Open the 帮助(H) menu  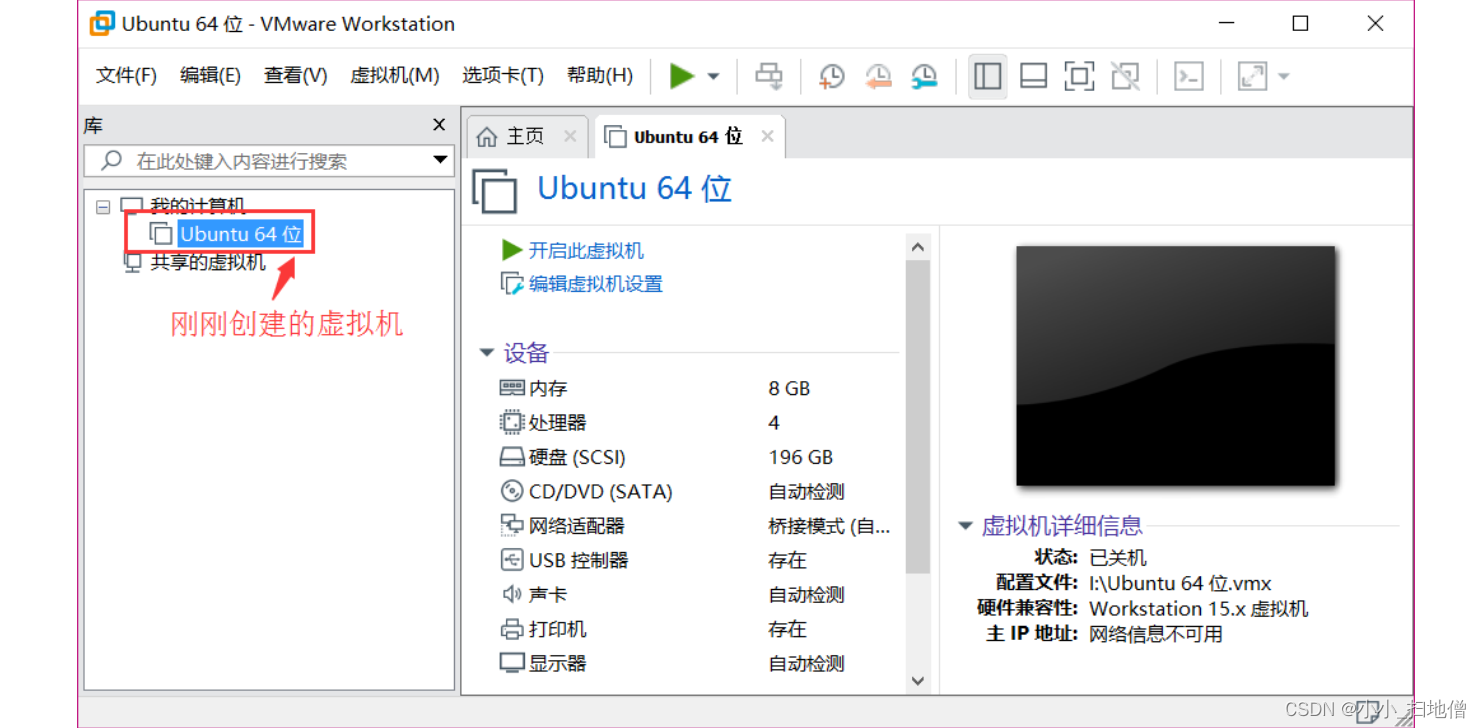600,75
